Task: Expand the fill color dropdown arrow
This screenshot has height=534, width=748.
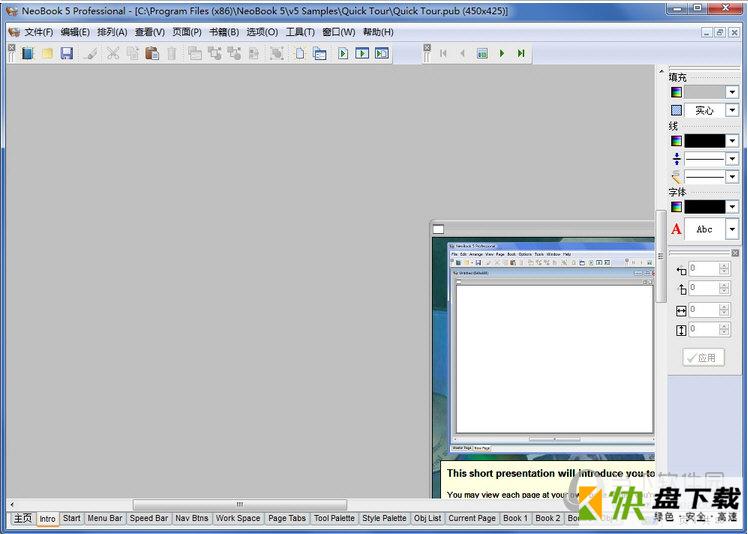Action: pyautogui.click(x=732, y=92)
